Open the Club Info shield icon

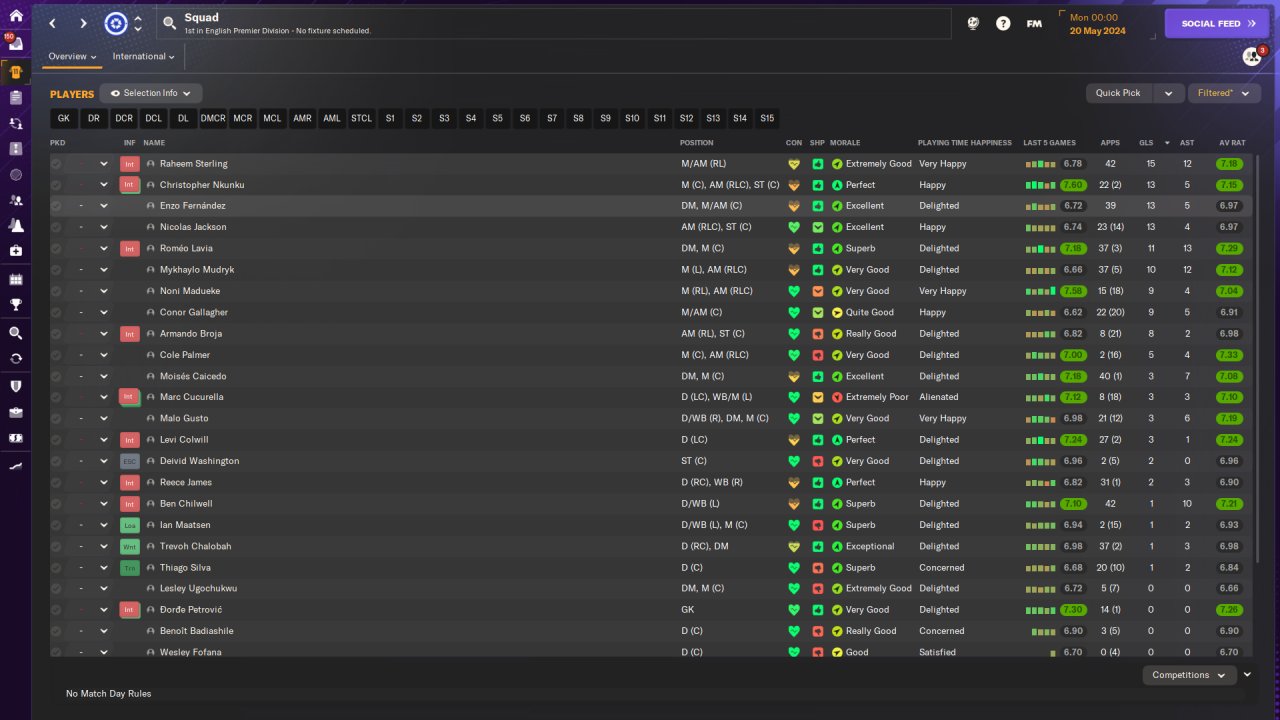[x=15, y=386]
